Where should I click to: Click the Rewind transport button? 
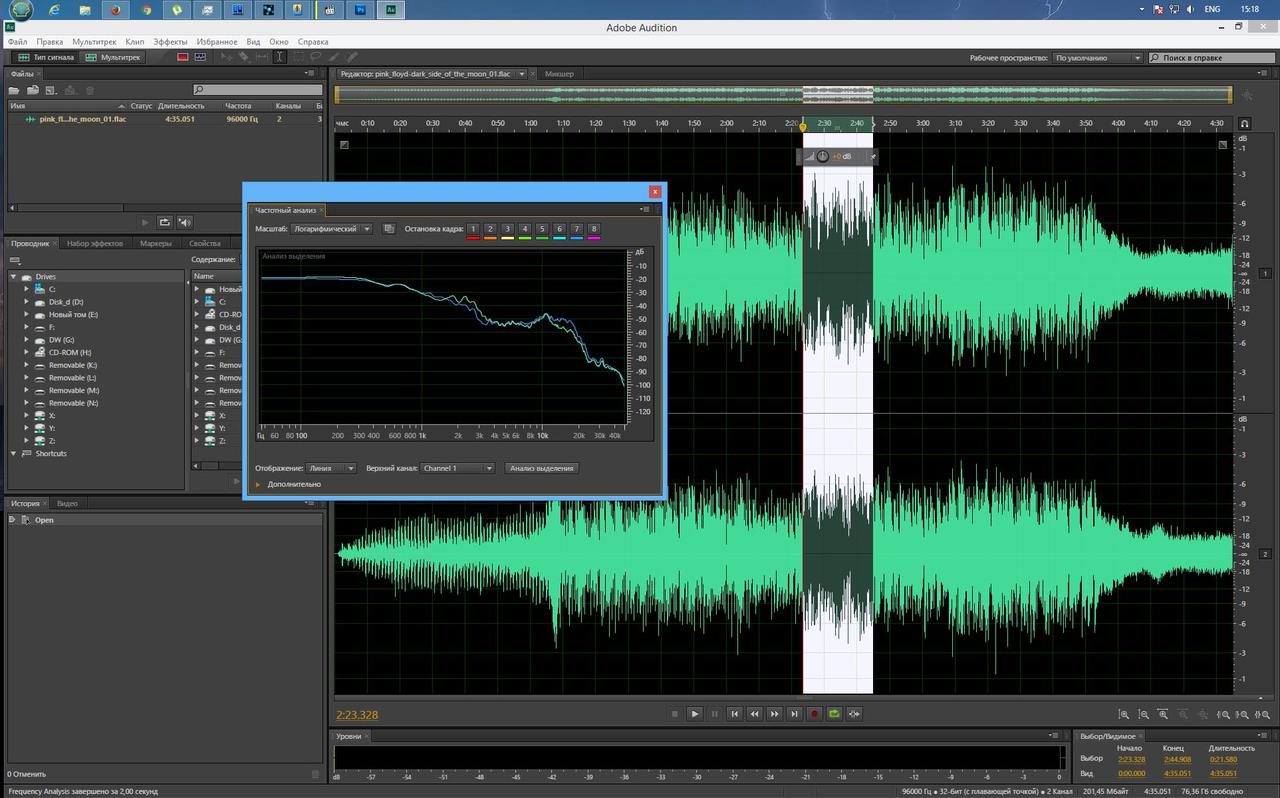click(754, 714)
